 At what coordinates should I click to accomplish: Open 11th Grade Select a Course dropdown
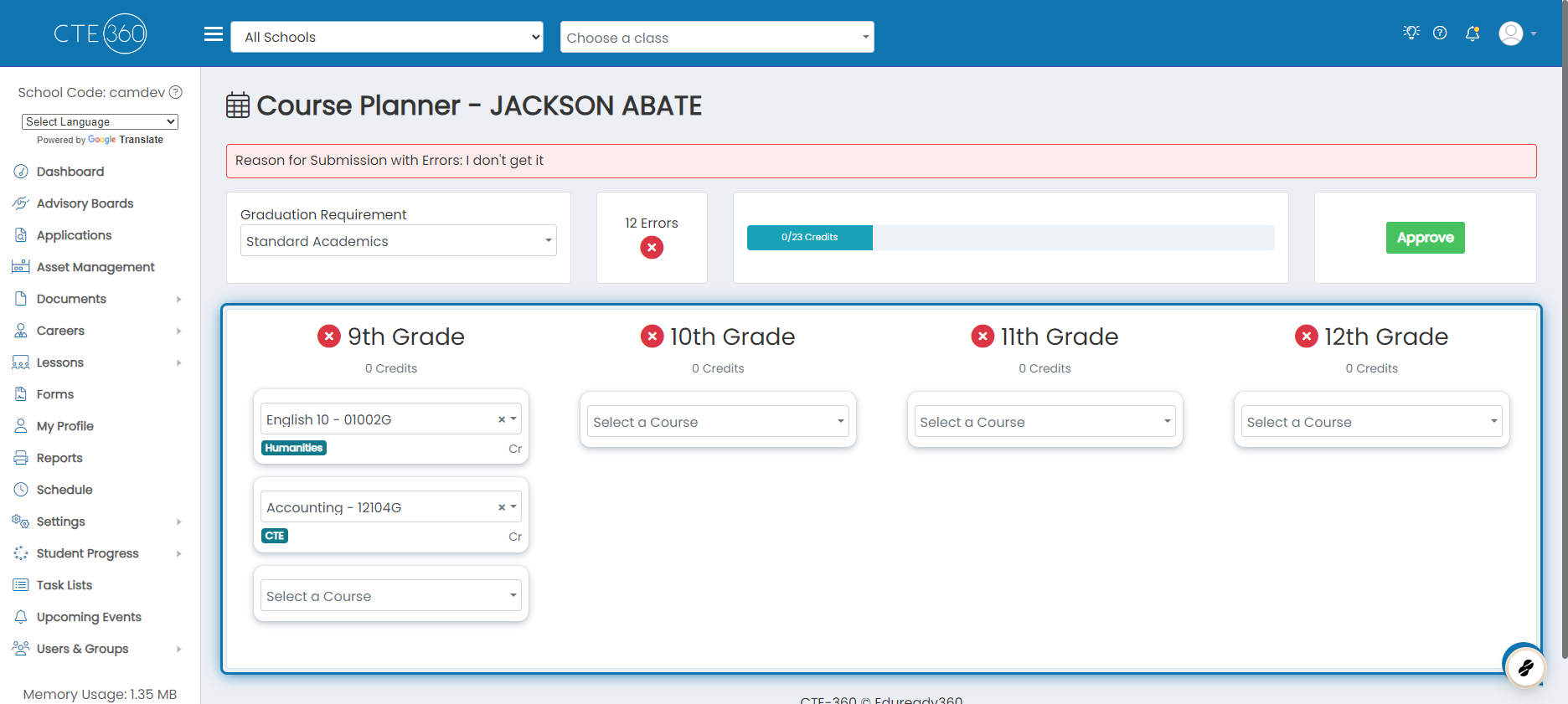pos(1045,421)
